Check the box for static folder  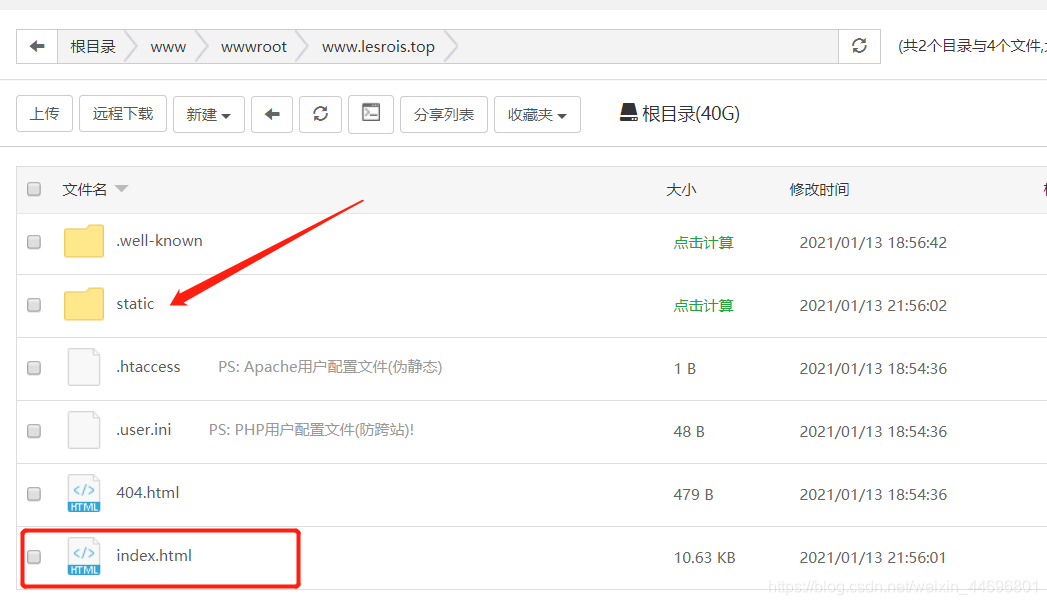point(34,305)
